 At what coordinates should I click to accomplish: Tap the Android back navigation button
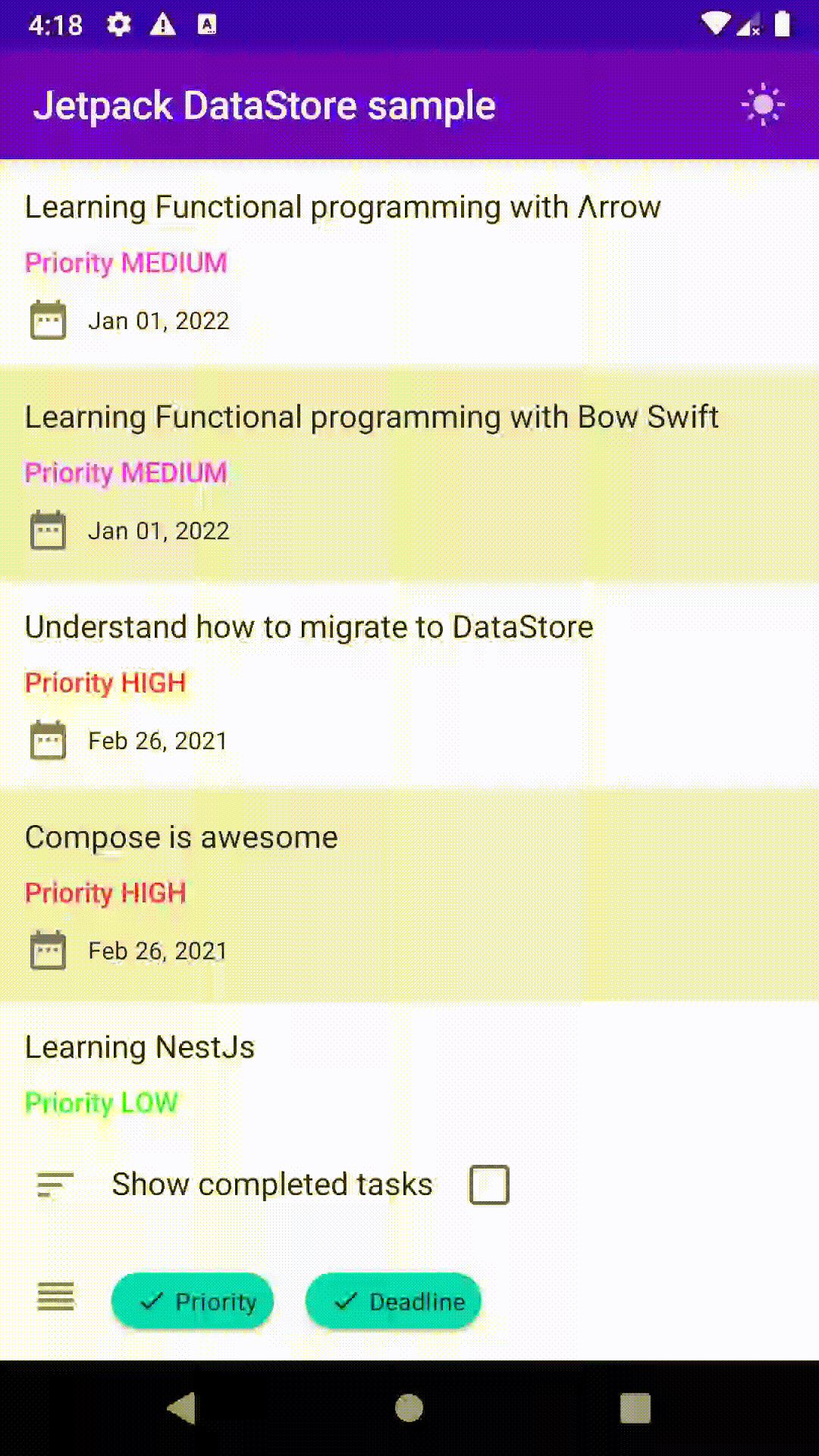tap(182, 1408)
